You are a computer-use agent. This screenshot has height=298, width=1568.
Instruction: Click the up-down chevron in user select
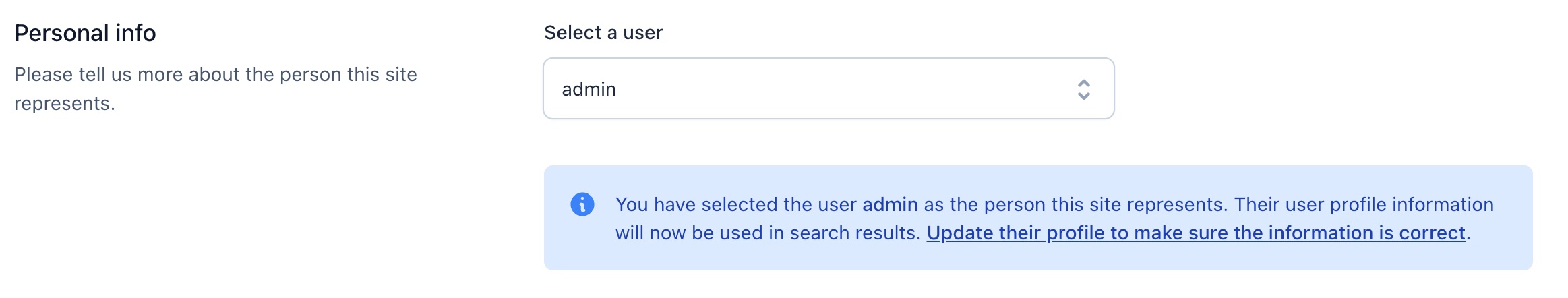point(1083,90)
